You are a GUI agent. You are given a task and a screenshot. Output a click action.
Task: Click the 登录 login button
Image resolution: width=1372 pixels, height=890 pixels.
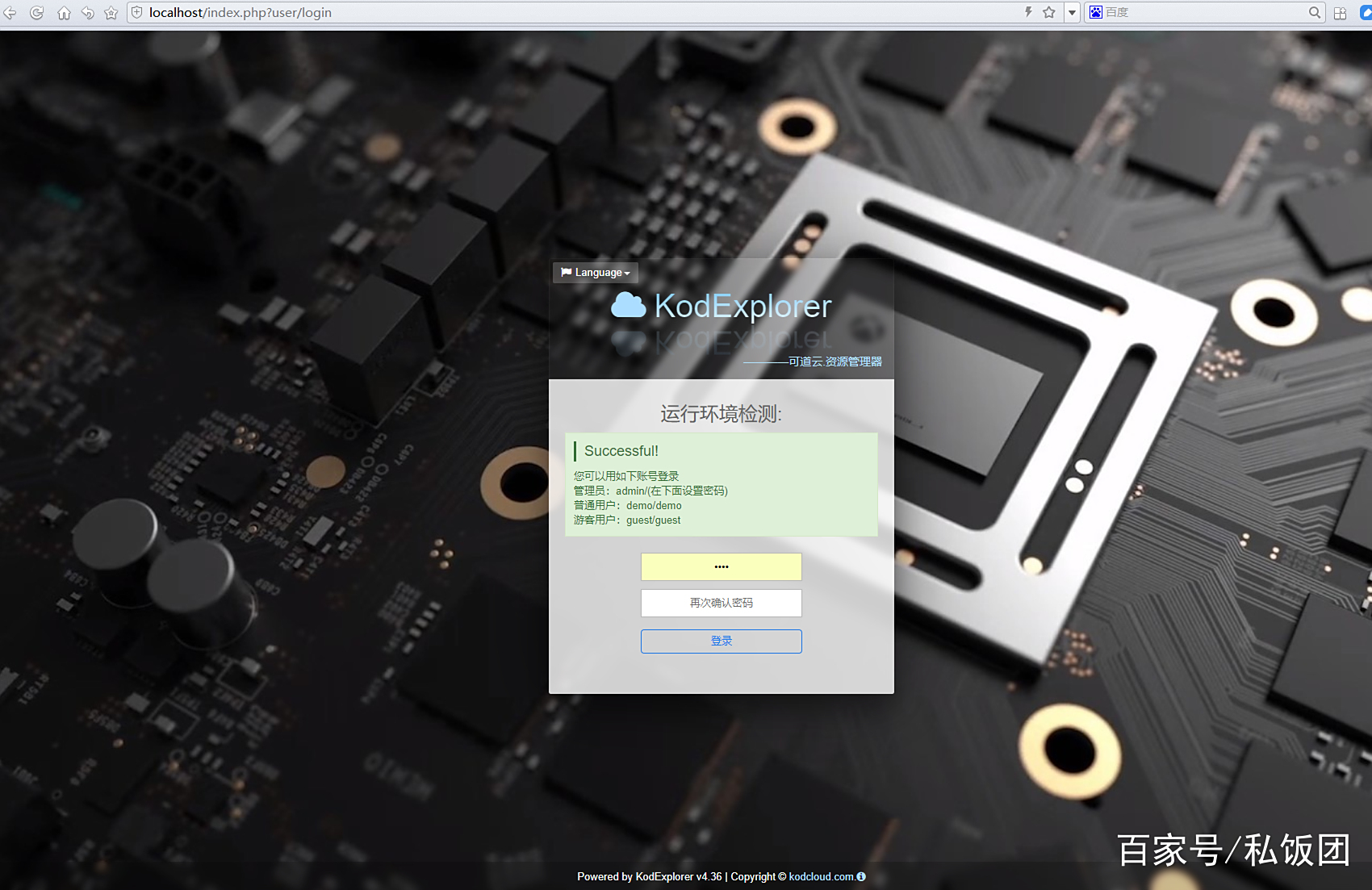click(x=721, y=641)
